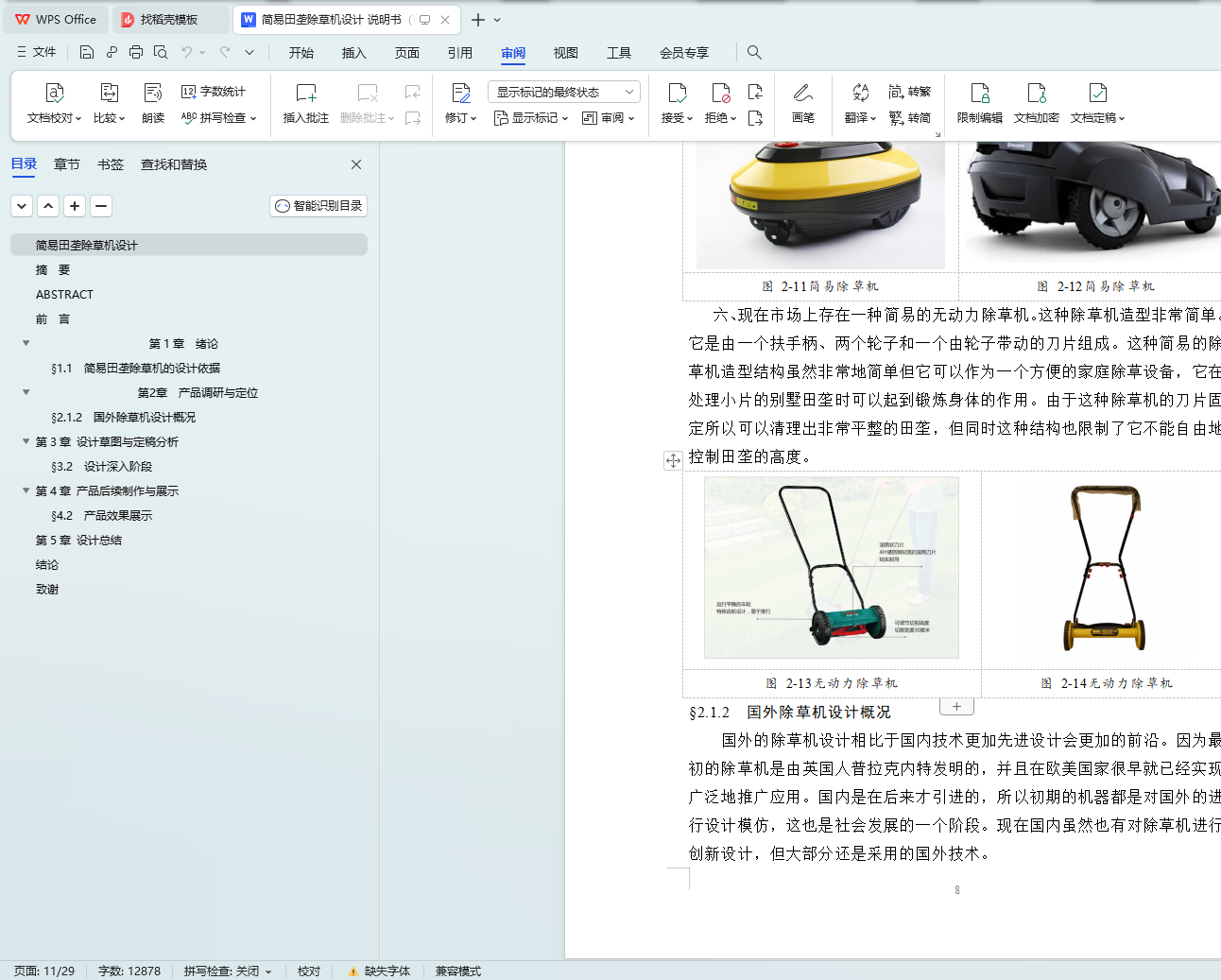The width and height of the screenshot is (1221, 980).
Task: Jump to next revision icon
Action: click(755, 118)
